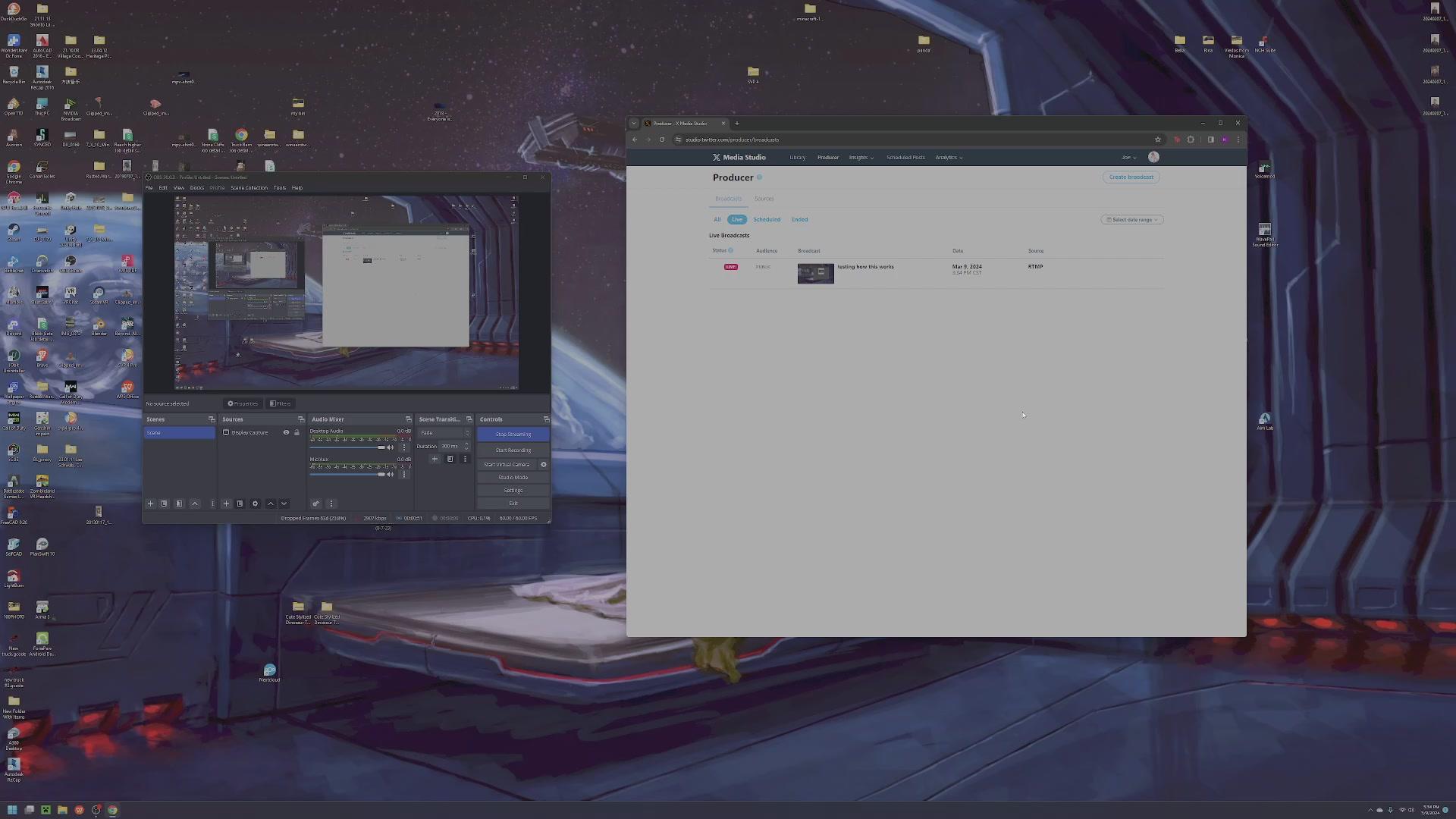1456x819 pixels.
Task: Open source properties gear in Sources dock
Action: tap(255, 504)
